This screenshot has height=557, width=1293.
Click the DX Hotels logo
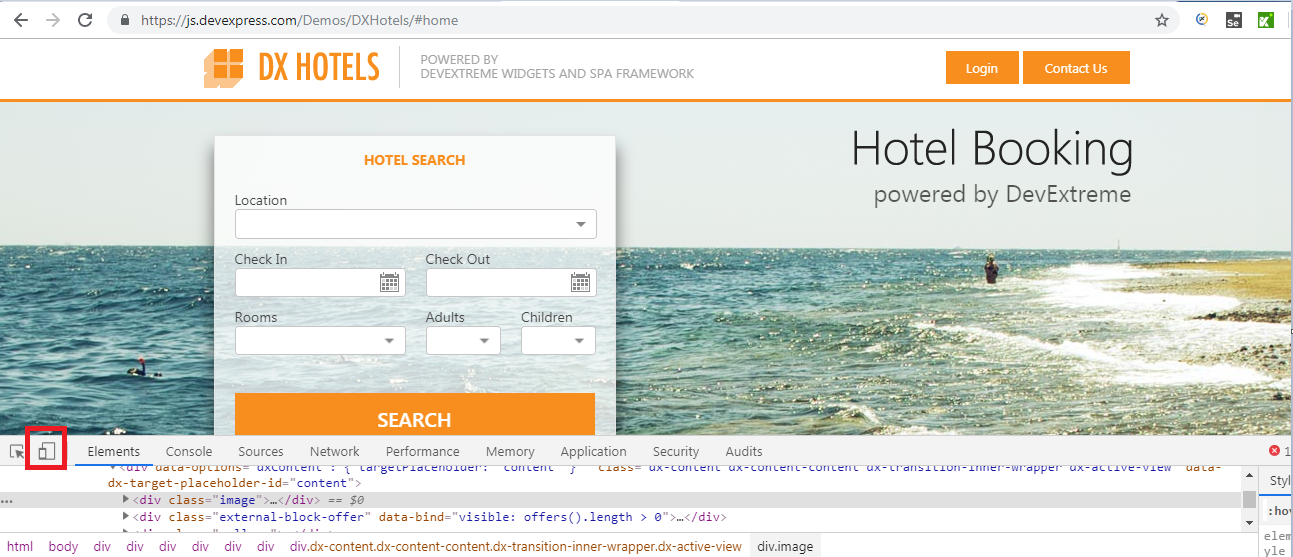[292, 68]
